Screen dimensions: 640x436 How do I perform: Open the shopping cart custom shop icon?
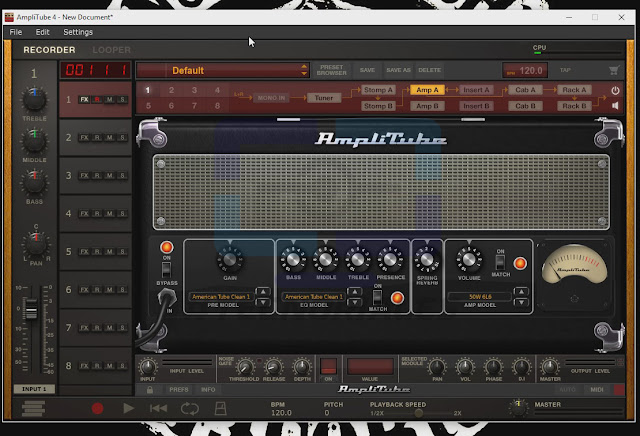(x=614, y=70)
